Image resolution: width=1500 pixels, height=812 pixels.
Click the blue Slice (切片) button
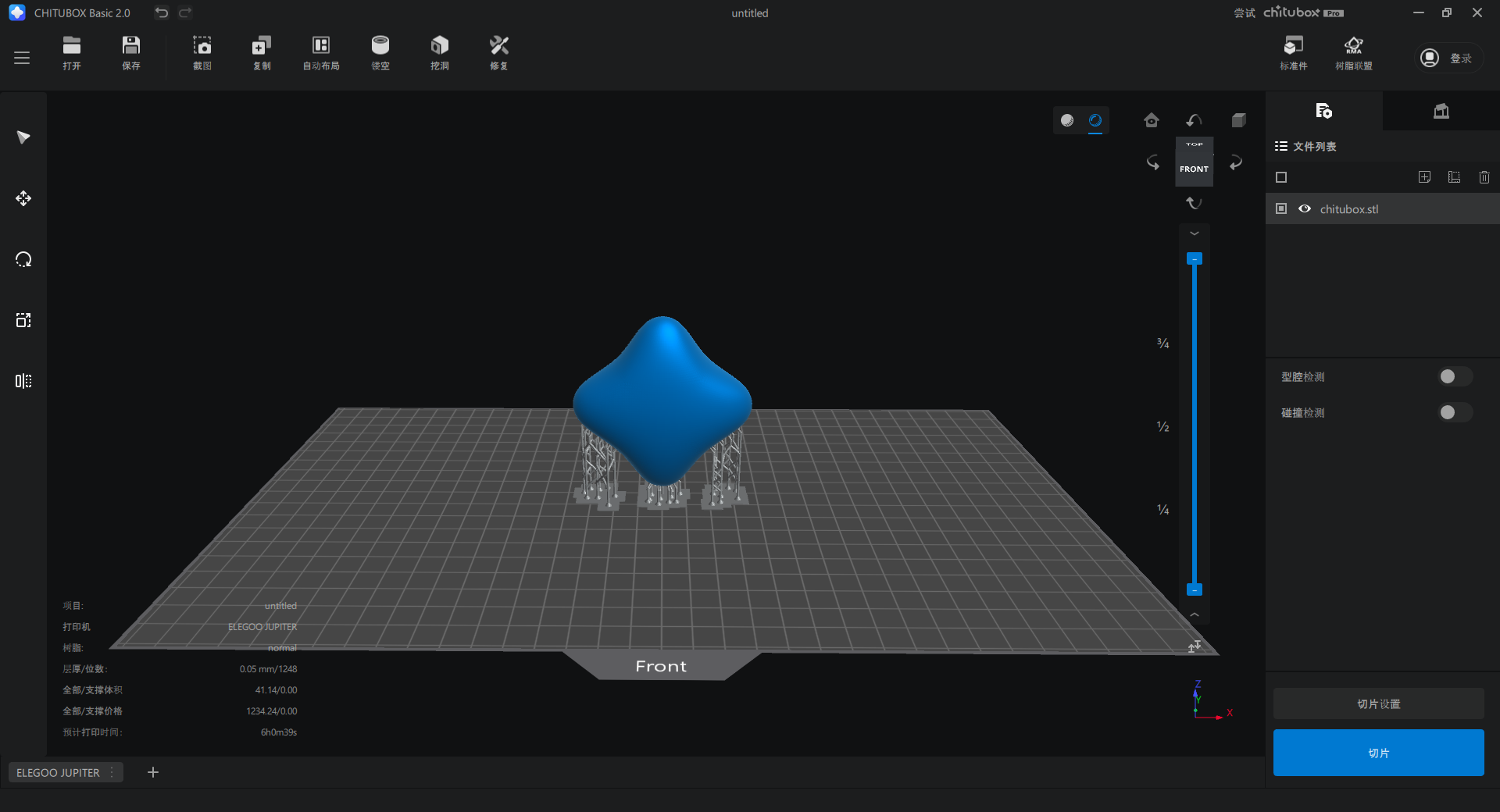1379,753
